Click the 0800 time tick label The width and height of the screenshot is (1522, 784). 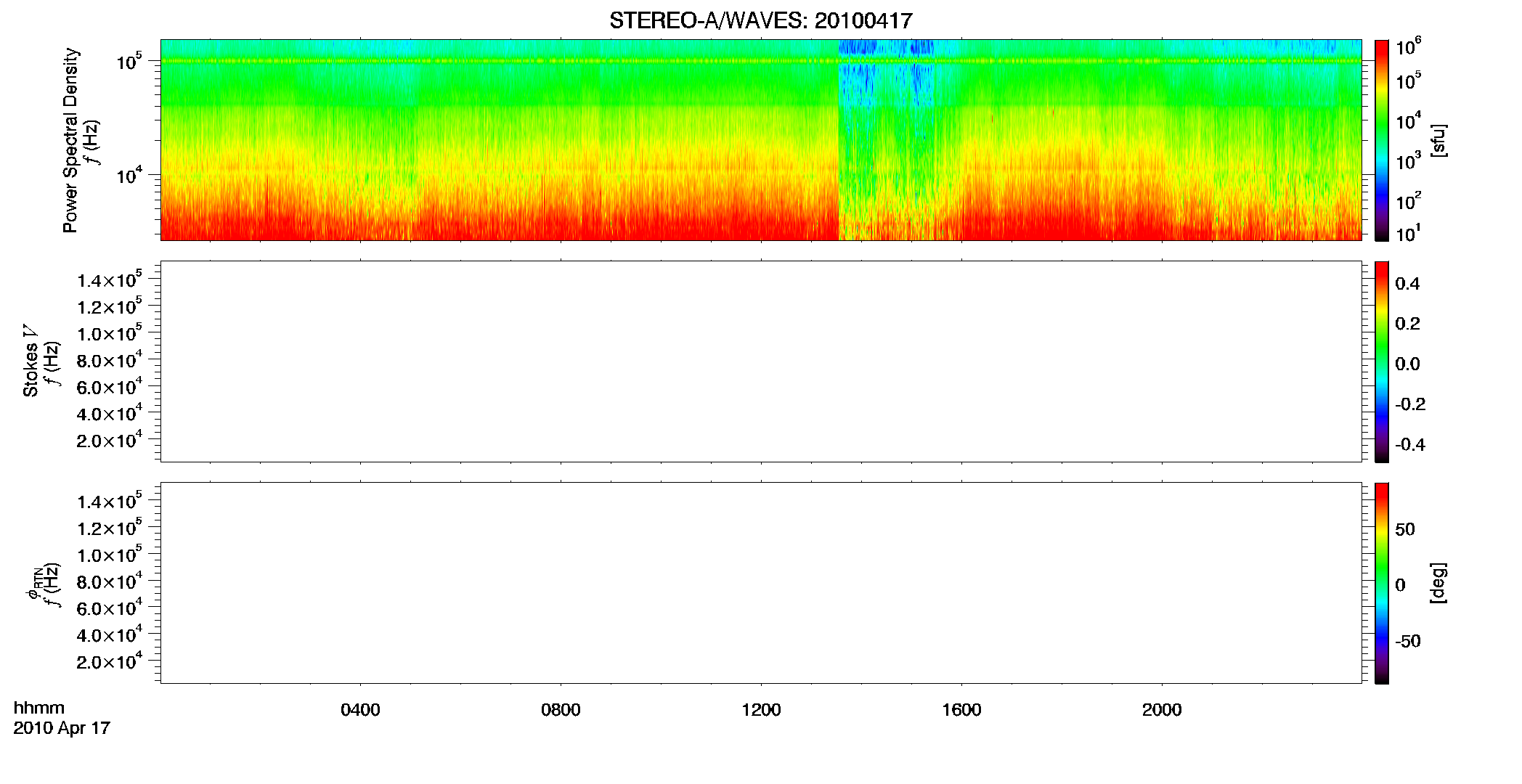coord(561,710)
